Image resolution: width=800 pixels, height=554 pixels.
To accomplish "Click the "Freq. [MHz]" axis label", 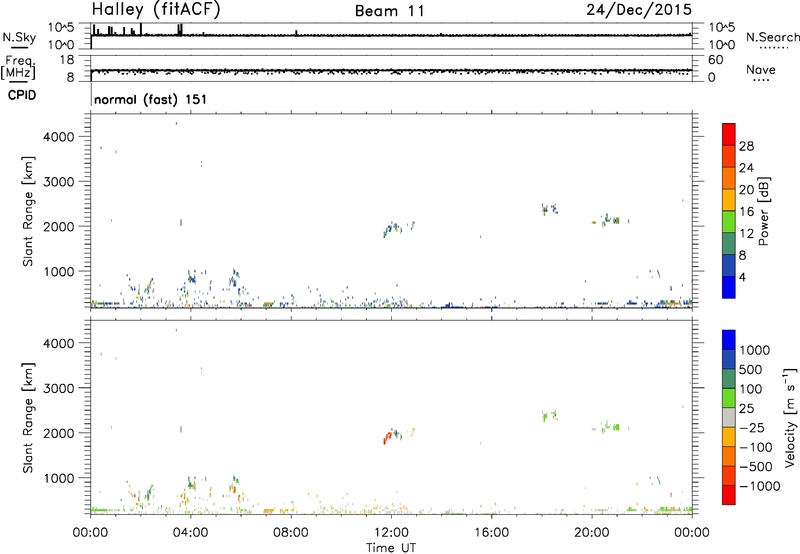I will (18, 68).
